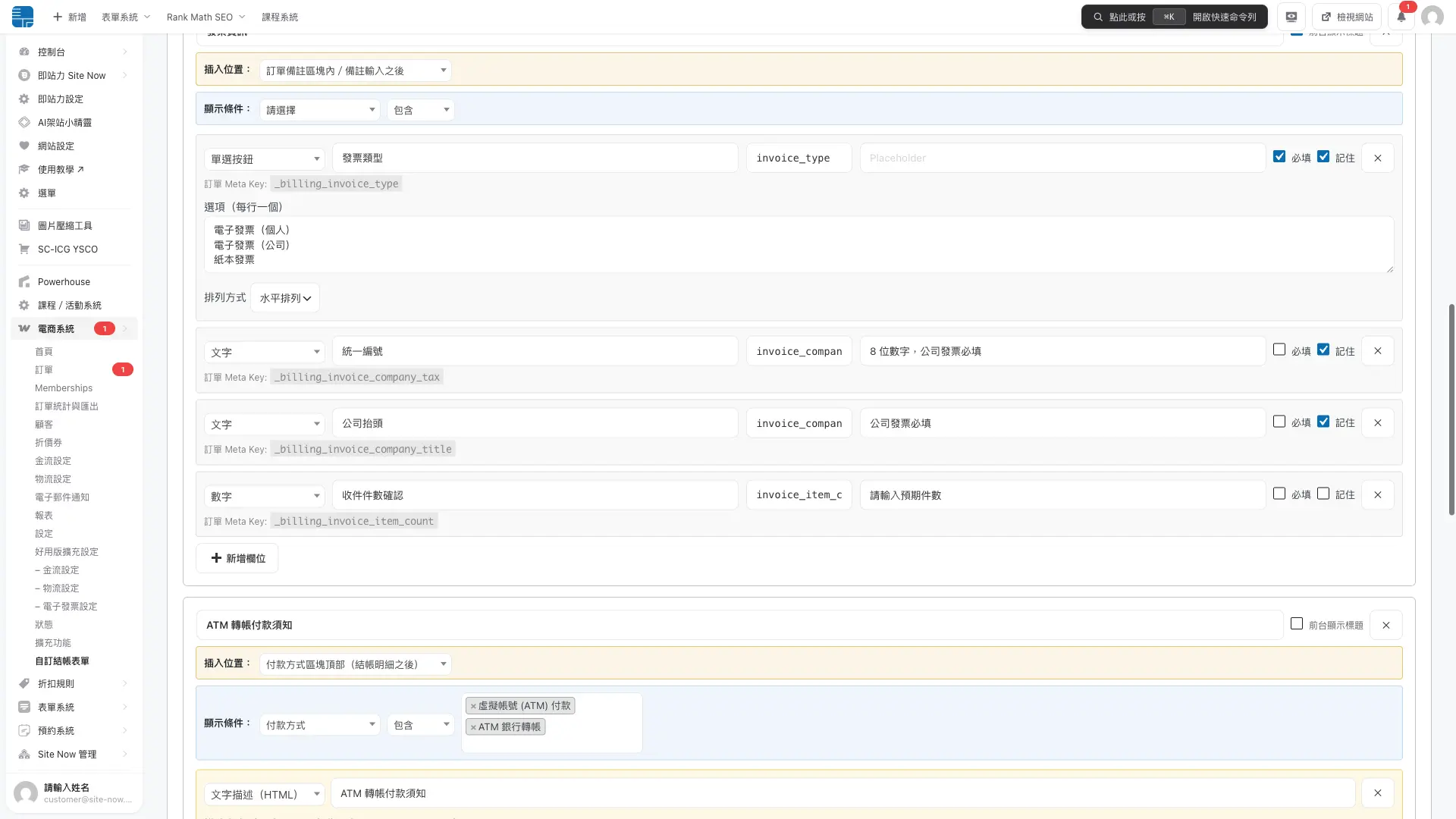Remove the 收件件數確認 field row
This screenshot has width=1456, height=819.
[1378, 495]
